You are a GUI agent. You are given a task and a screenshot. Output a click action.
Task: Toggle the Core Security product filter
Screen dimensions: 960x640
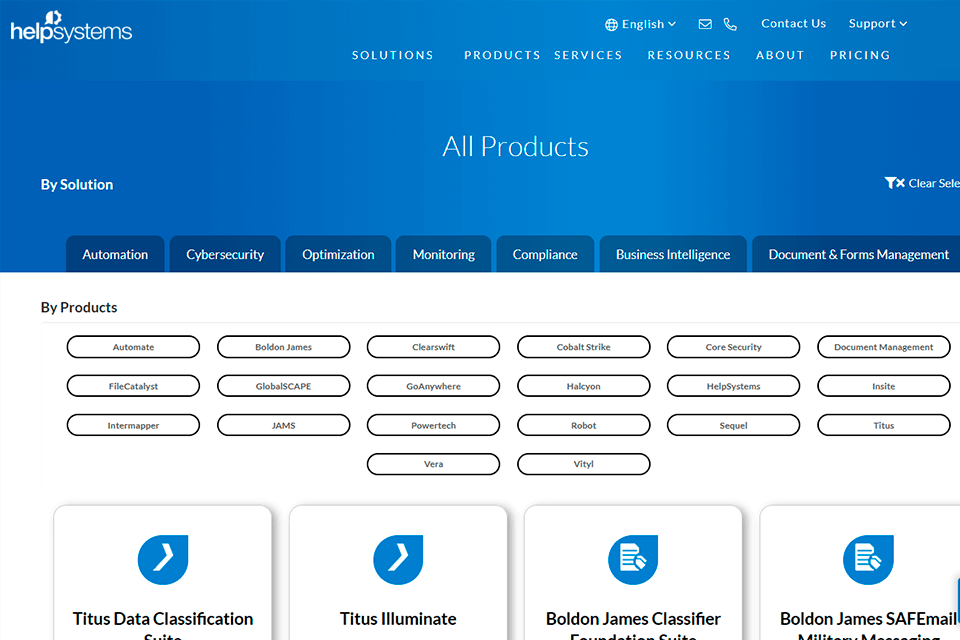coord(733,347)
